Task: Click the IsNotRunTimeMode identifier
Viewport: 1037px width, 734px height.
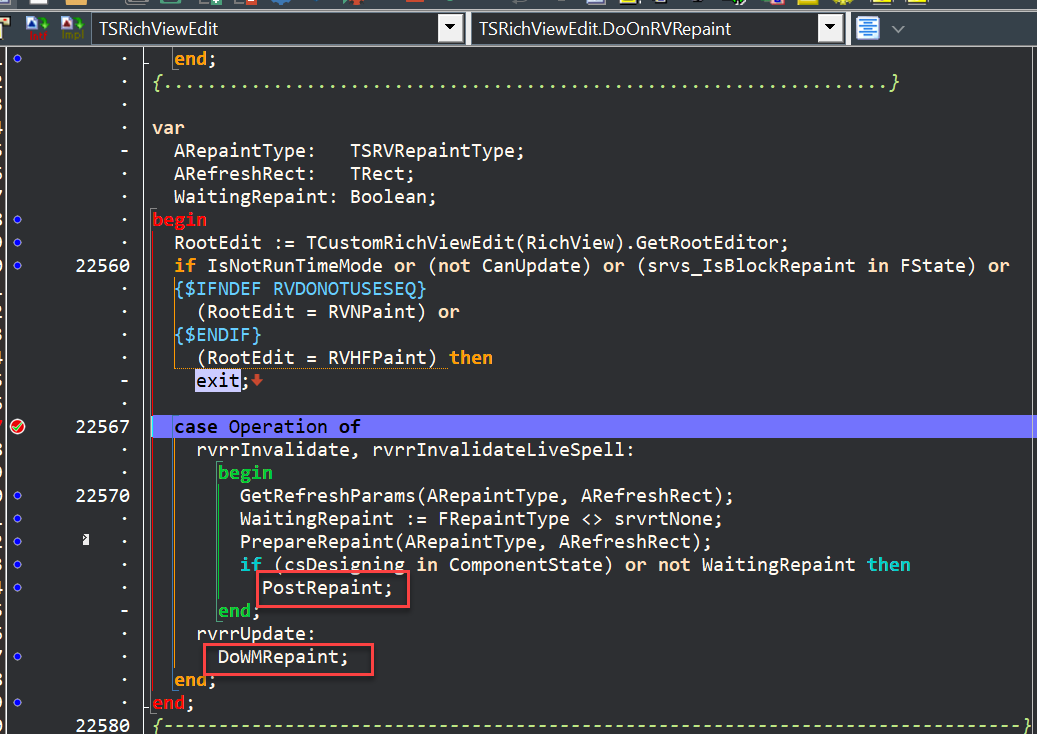Action: click(x=294, y=266)
